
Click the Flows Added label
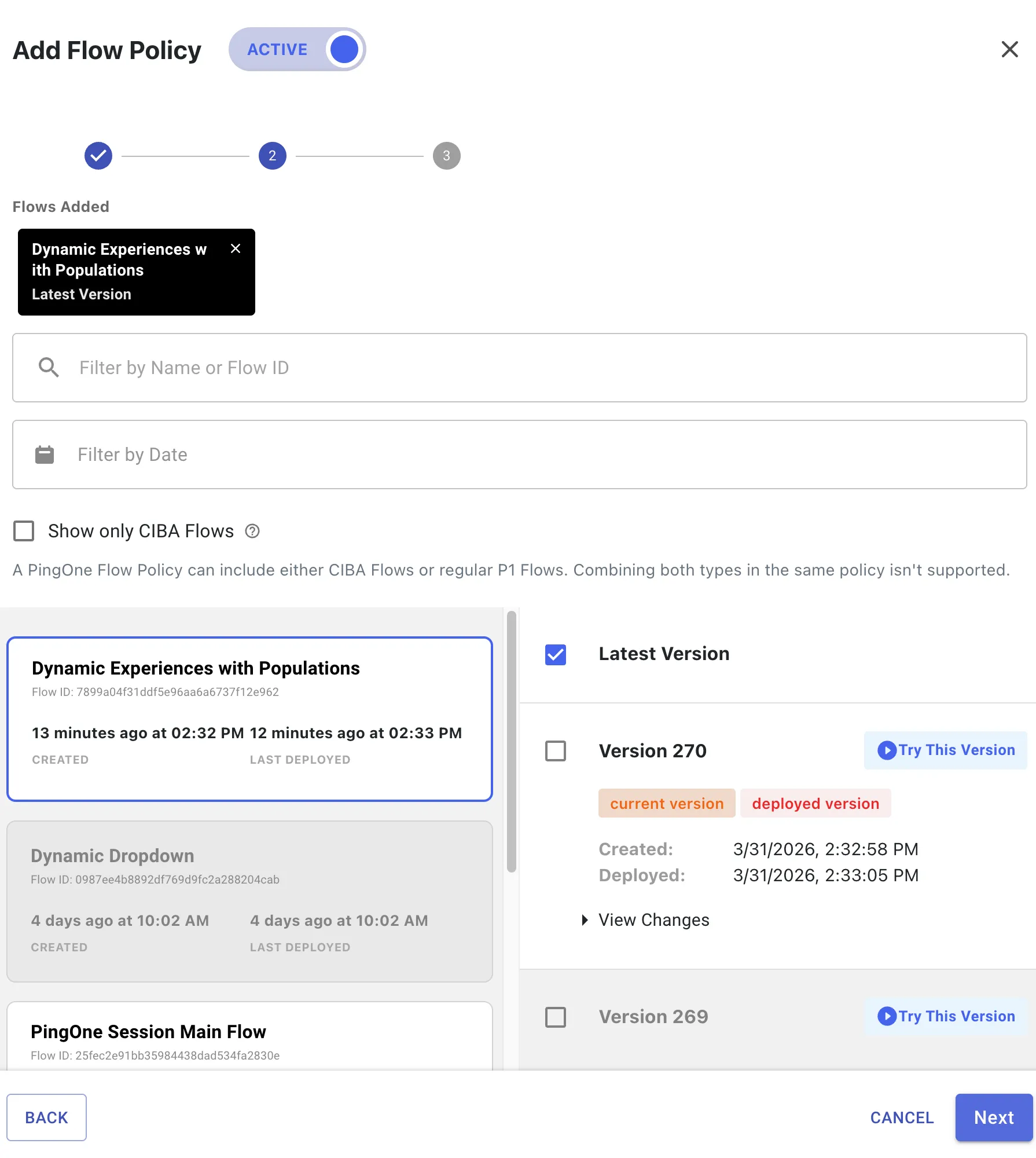click(61, 207)
